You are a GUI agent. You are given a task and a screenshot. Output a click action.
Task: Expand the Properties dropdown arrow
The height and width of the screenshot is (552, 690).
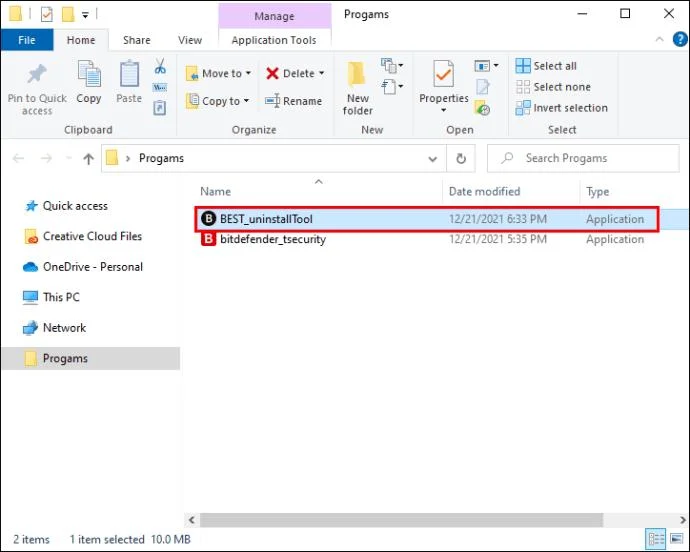point(444,110)
